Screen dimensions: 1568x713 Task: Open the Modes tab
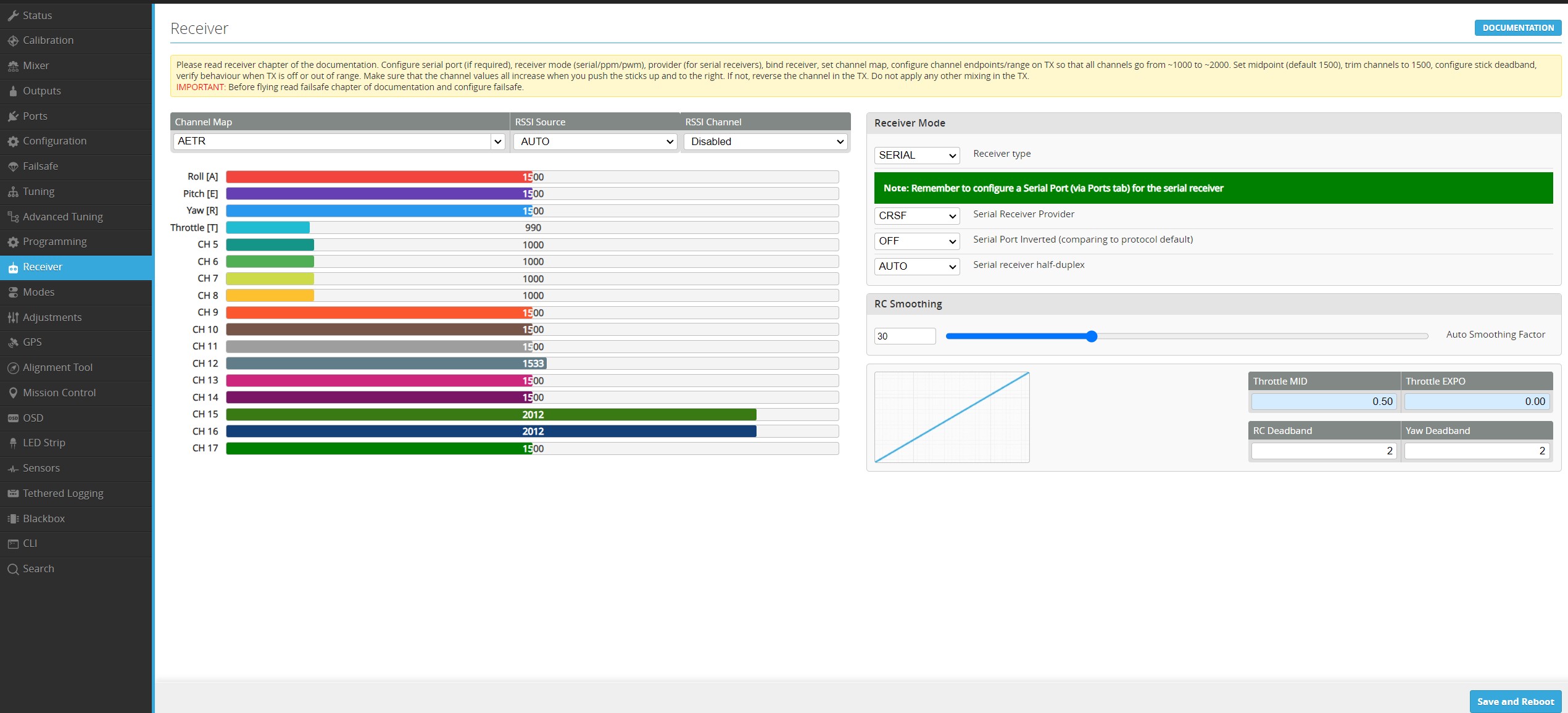coord(38,292)
